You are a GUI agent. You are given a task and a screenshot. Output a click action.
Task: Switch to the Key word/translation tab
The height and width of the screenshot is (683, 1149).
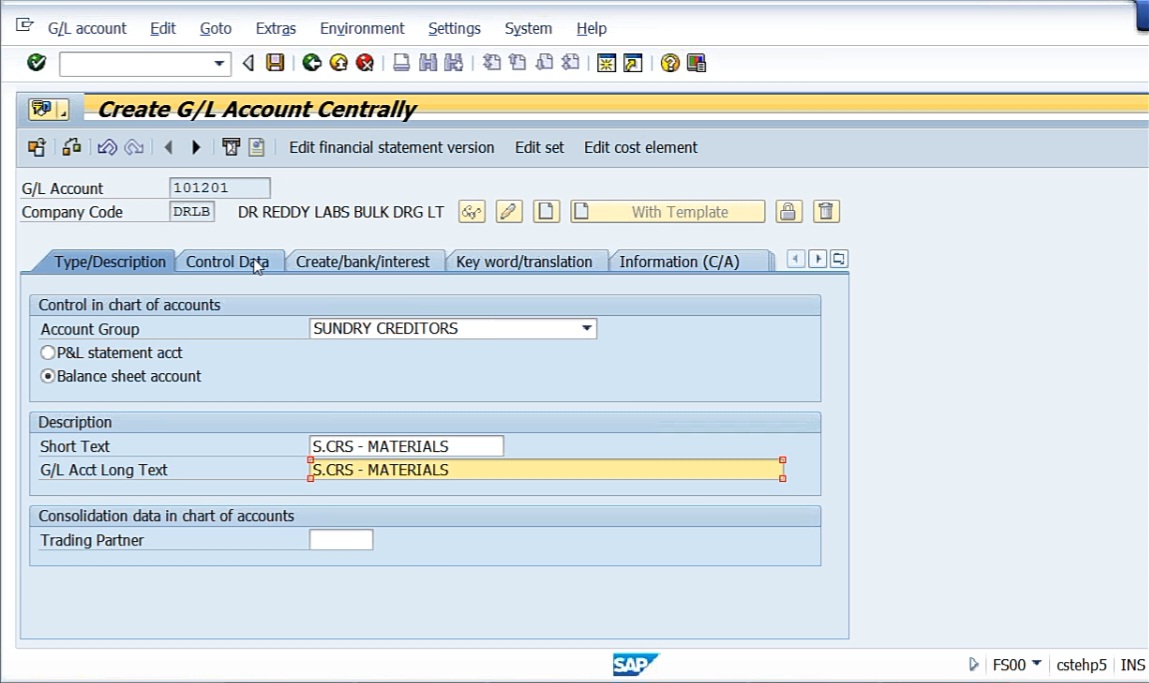(524, 262)
